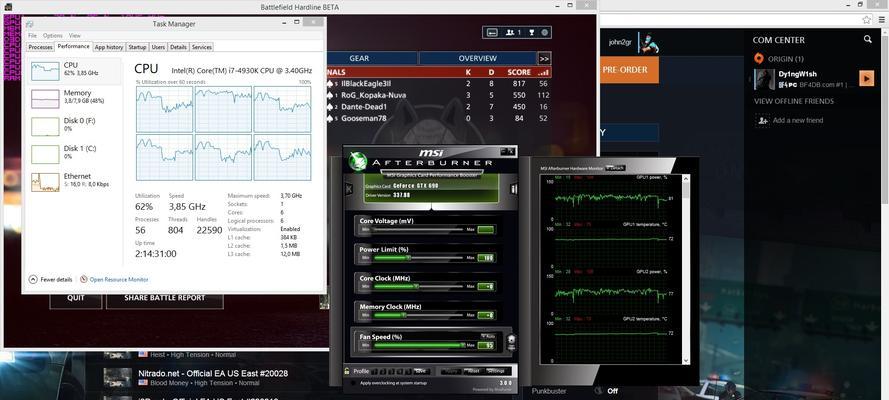The width and height of the screenshot is (889, 400).
Task: Open the browser hamburger menu
Action: pyautogui.click(x=880, y=19)
